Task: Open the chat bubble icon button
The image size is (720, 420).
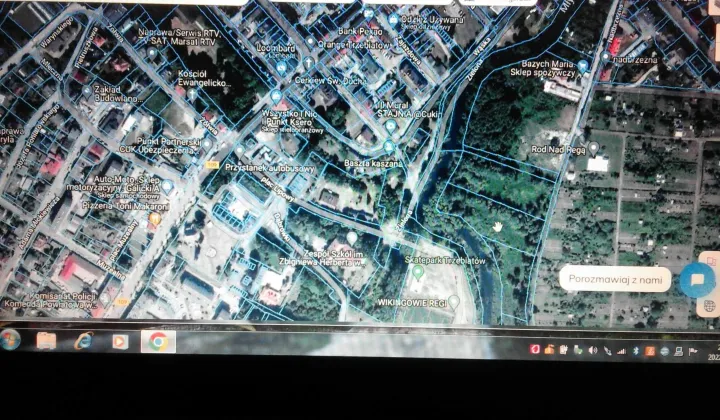Action: [x=697, y=280]
